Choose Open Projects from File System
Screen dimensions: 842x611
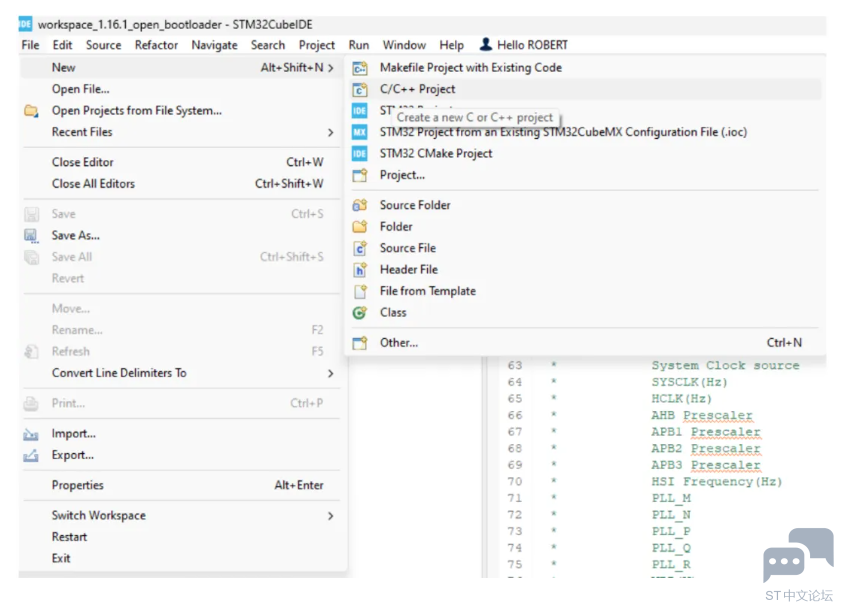pos(136,111)
